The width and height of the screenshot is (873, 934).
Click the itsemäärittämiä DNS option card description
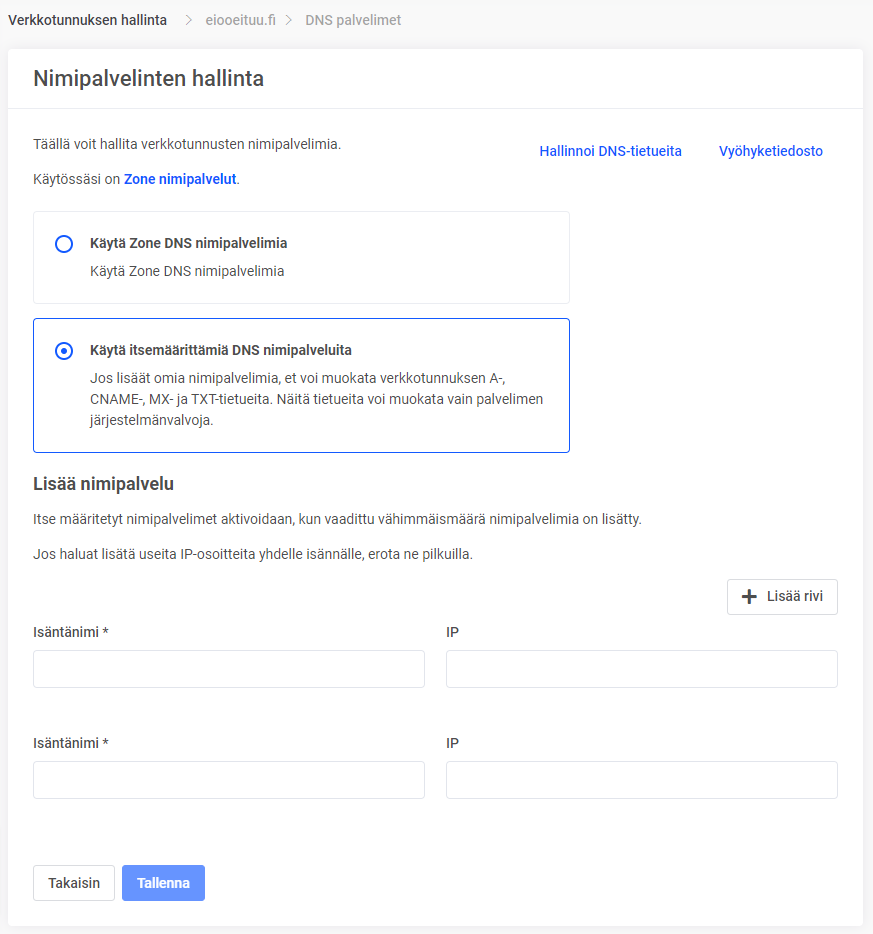(x=315, y=400)
